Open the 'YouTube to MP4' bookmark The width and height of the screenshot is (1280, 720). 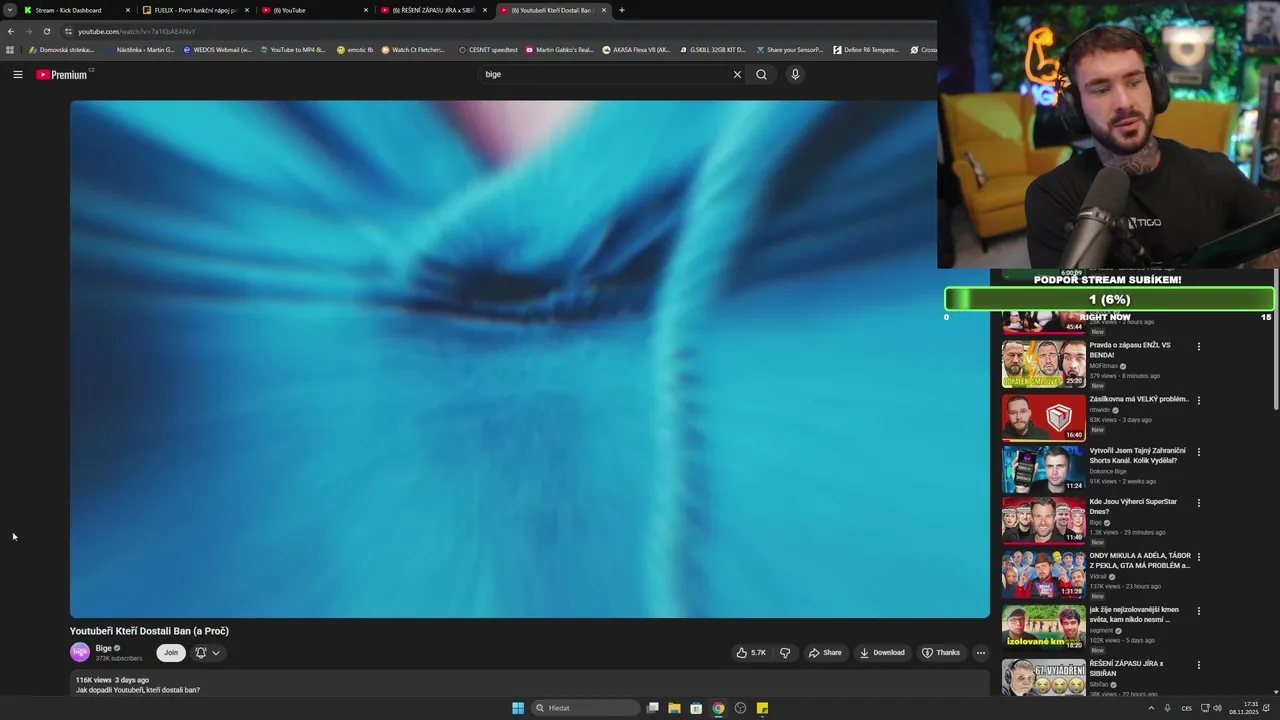(293, 49)
